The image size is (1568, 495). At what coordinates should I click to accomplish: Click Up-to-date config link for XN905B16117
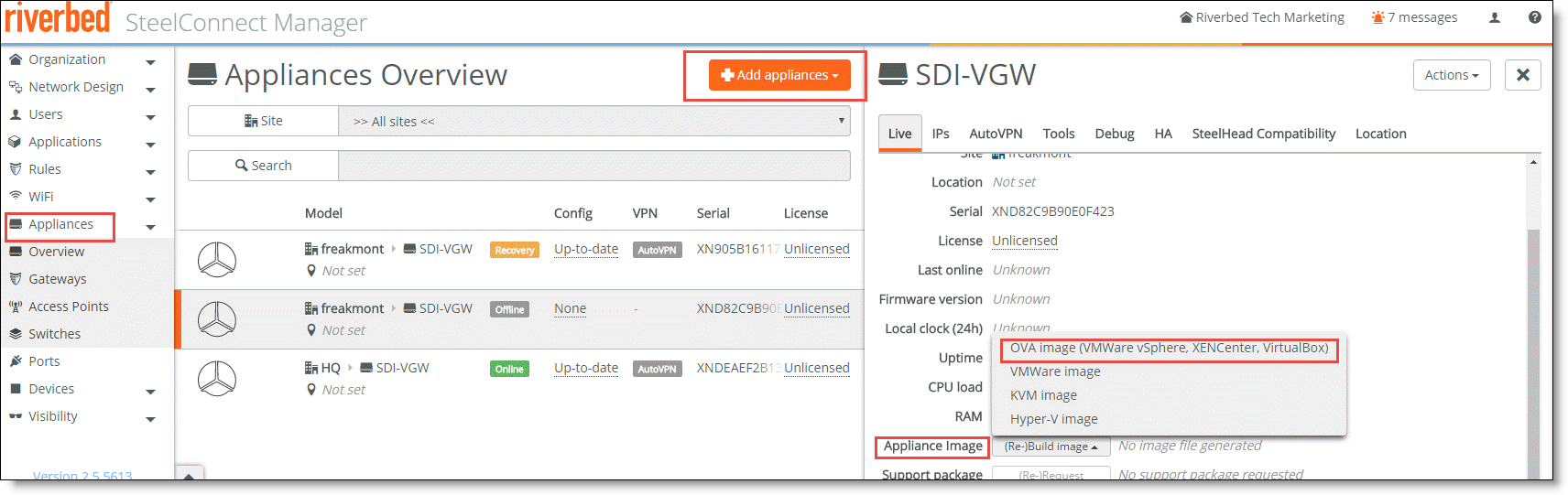pos(586,249)
